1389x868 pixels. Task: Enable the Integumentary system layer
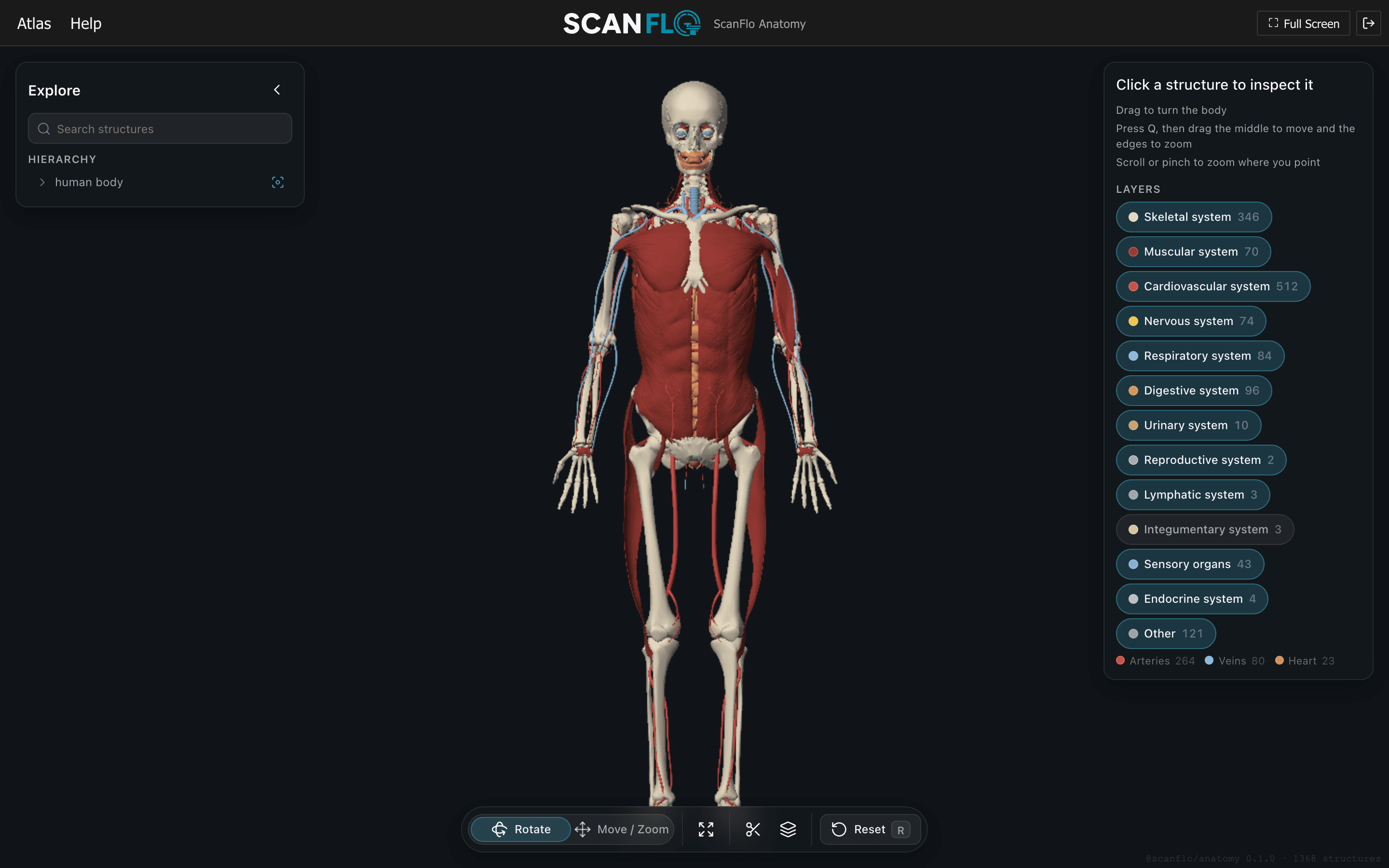1205,530
